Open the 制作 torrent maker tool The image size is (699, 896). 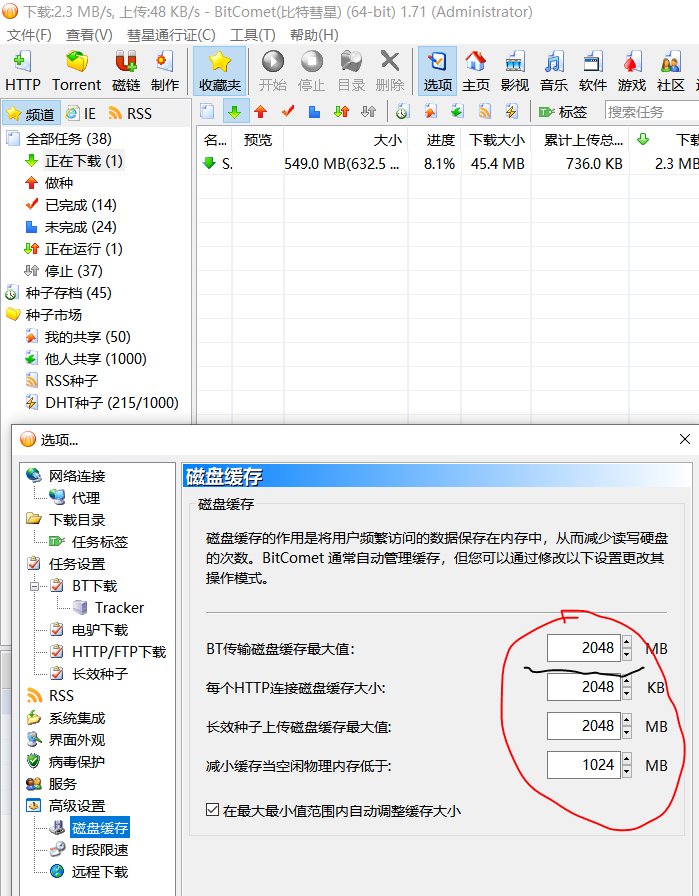[165, 71]
